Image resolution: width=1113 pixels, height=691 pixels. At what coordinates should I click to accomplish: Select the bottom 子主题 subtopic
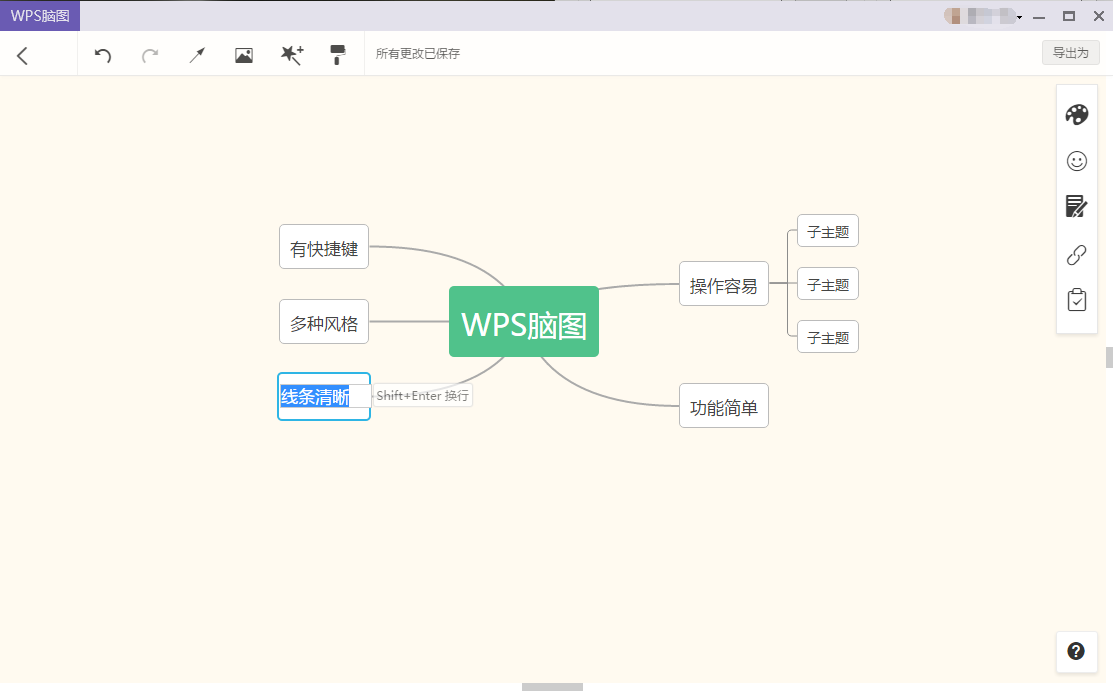click(x=828, y=337)
